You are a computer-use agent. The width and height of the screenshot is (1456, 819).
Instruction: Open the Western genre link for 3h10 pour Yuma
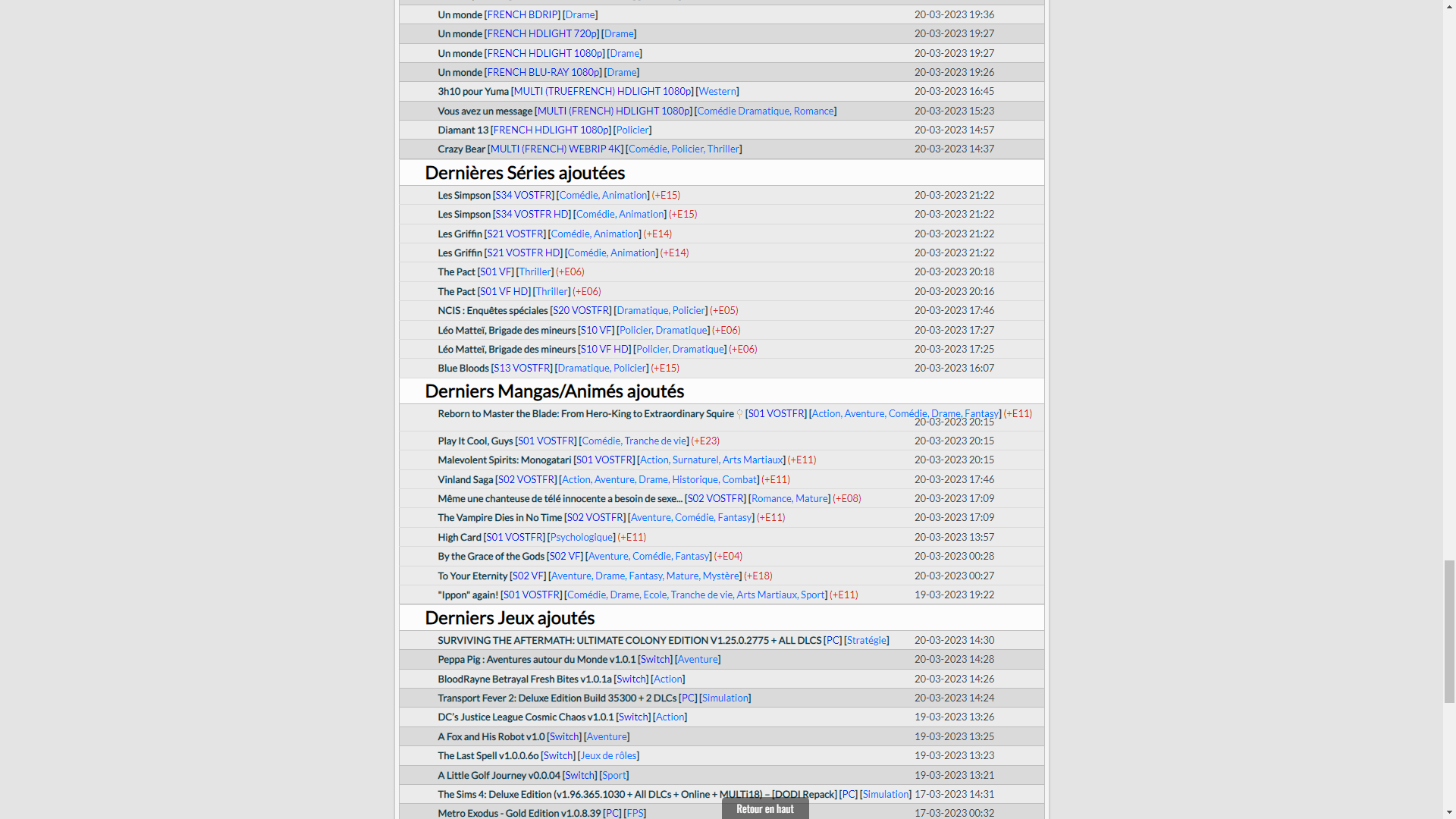(x=717, y=91)
